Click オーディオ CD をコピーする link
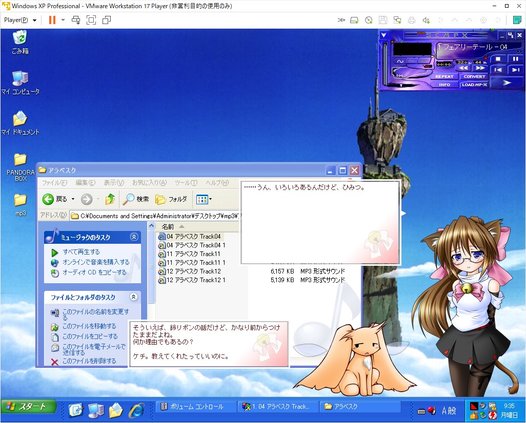Image resolution: width=526 pixels, height=423 pixels. click(x=95, y=272)
